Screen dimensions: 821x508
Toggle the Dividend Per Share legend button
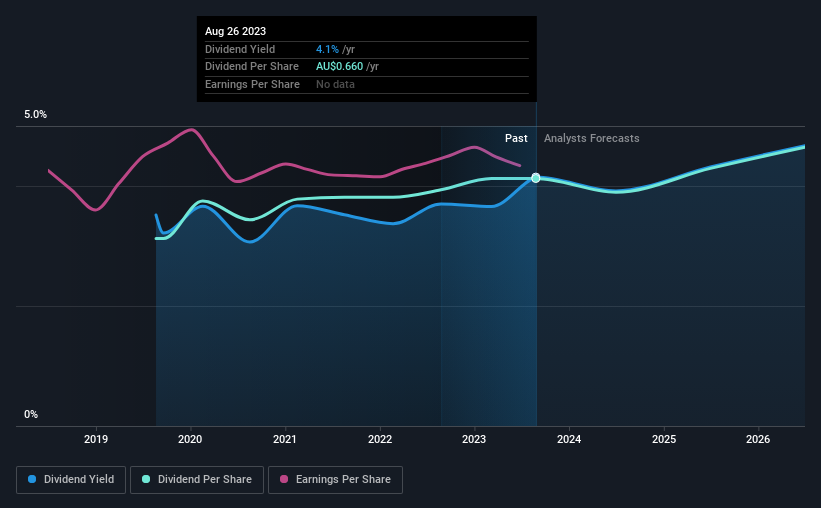[197, 480]
